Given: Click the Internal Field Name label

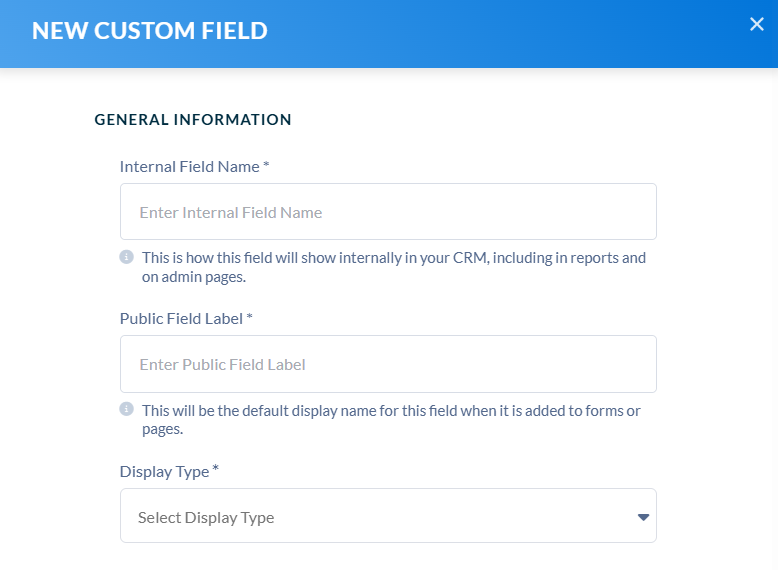Looking at the screenshot, I should (x=190, y=167).
